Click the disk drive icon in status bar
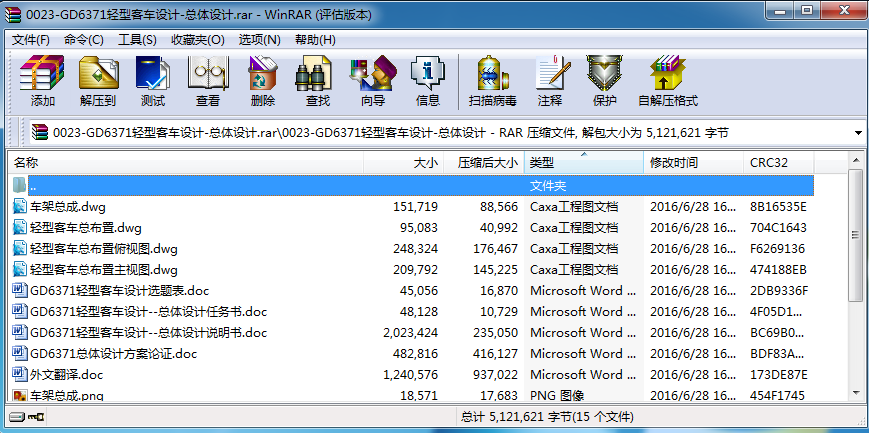Screen dimensions: 869x433 pyautogui.click(x=18, y=416)
